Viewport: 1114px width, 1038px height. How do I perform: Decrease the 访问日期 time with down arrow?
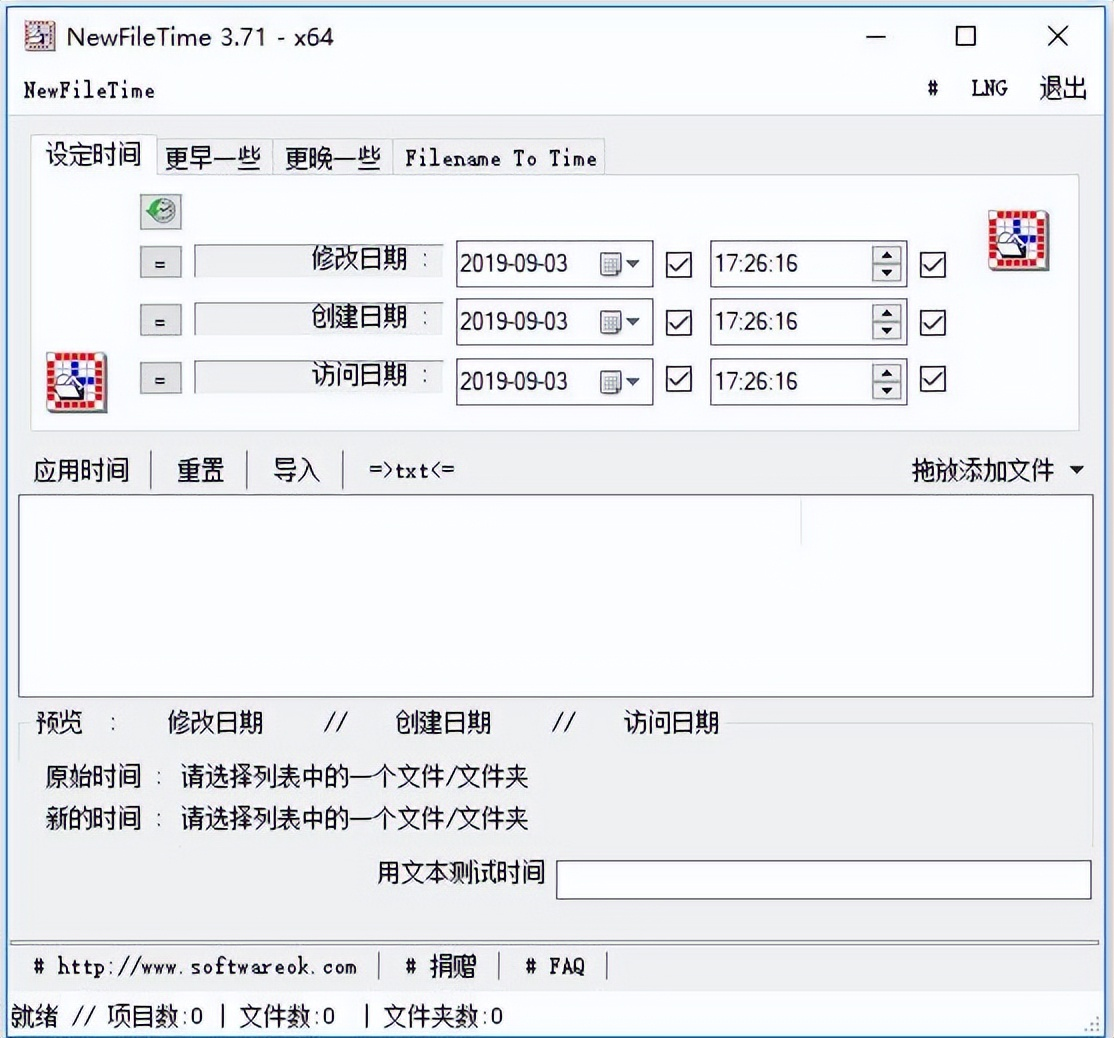click(x=887, y=390)
